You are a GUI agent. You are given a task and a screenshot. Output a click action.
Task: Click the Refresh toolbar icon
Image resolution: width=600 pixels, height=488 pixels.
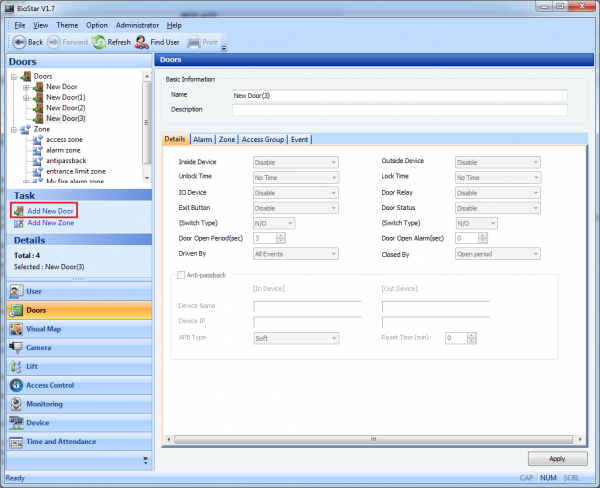point(99,42)
